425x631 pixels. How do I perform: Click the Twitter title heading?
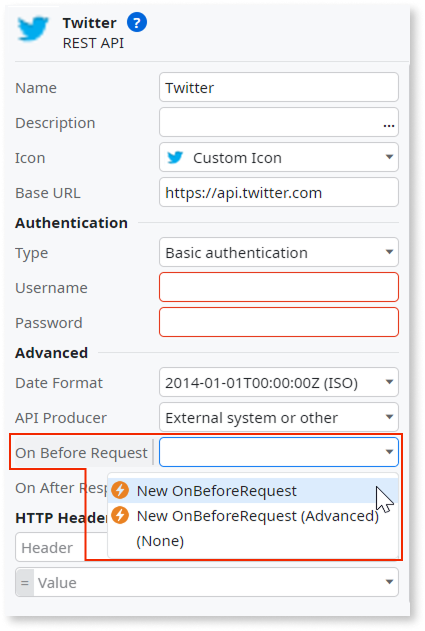pos(89,23)
